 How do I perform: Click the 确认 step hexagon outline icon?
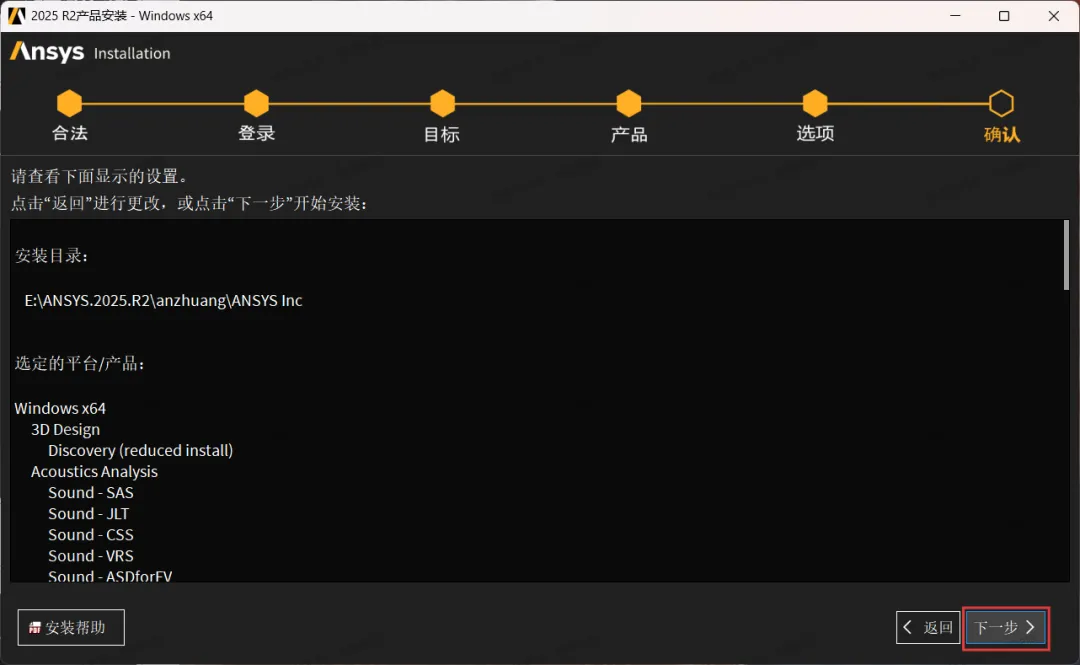click(1001, 103)
